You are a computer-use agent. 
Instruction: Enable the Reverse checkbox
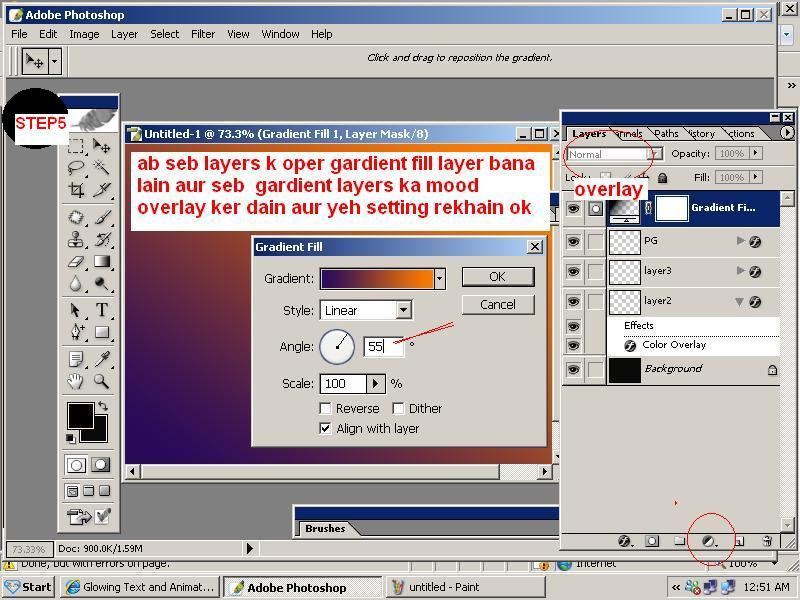324,408
